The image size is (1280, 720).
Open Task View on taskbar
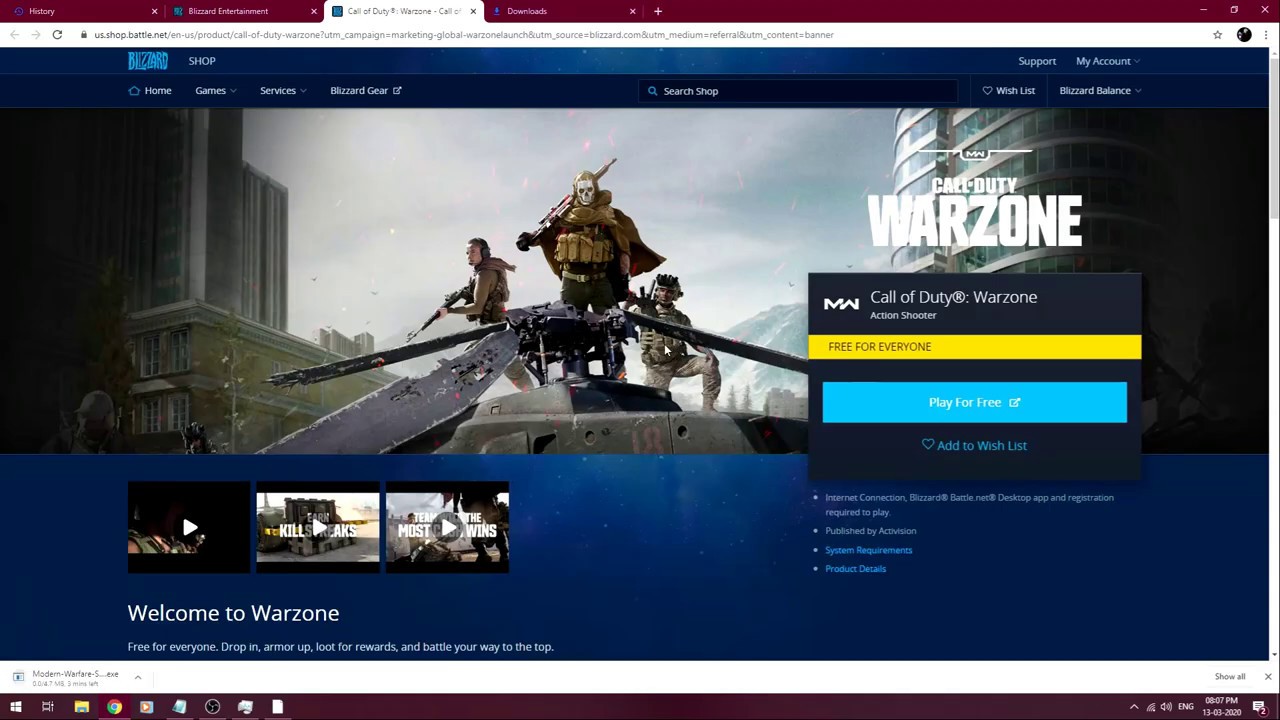tap(48, 707)
